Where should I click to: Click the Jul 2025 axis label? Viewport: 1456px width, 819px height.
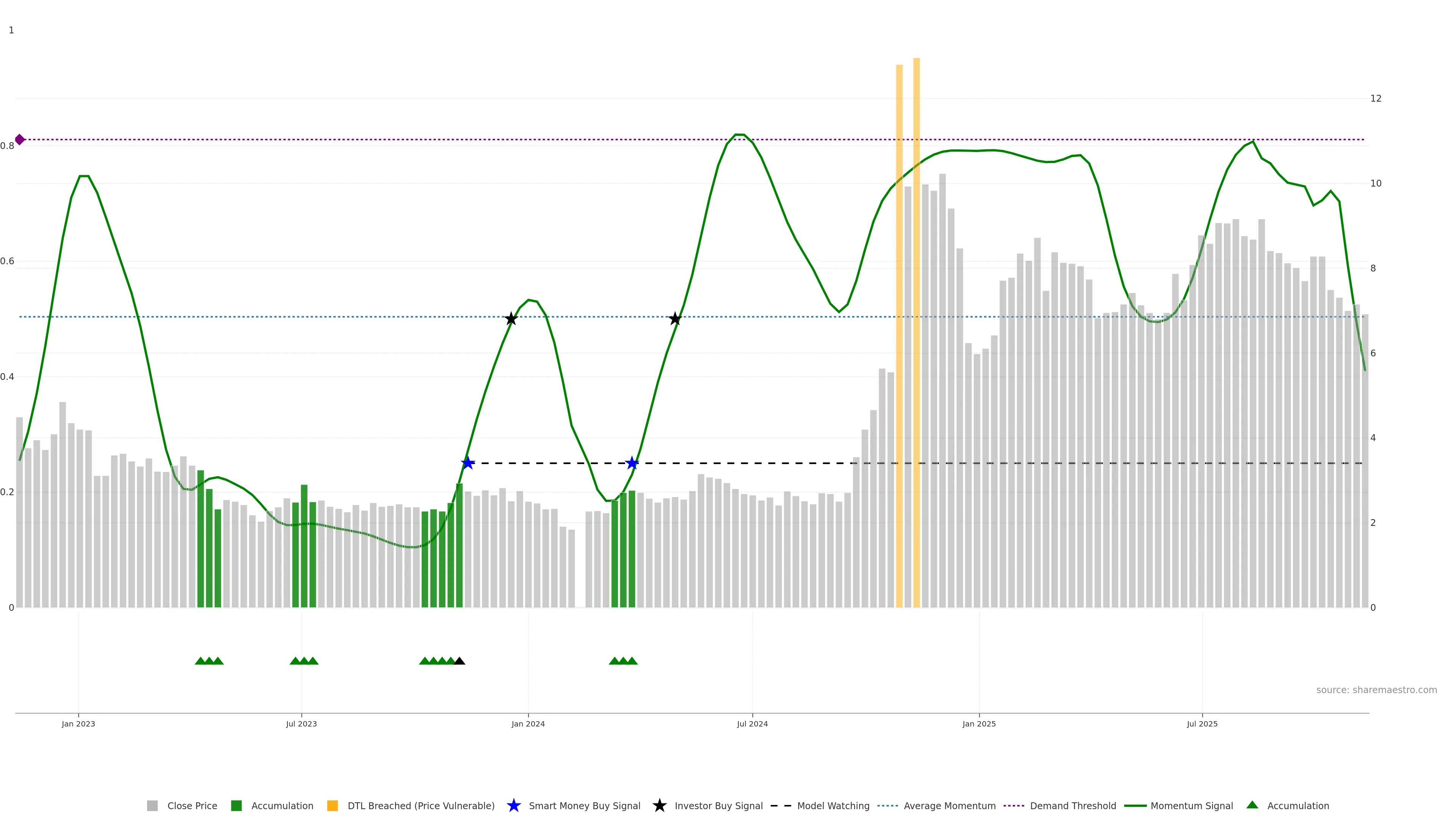(x=1202, y=724)
